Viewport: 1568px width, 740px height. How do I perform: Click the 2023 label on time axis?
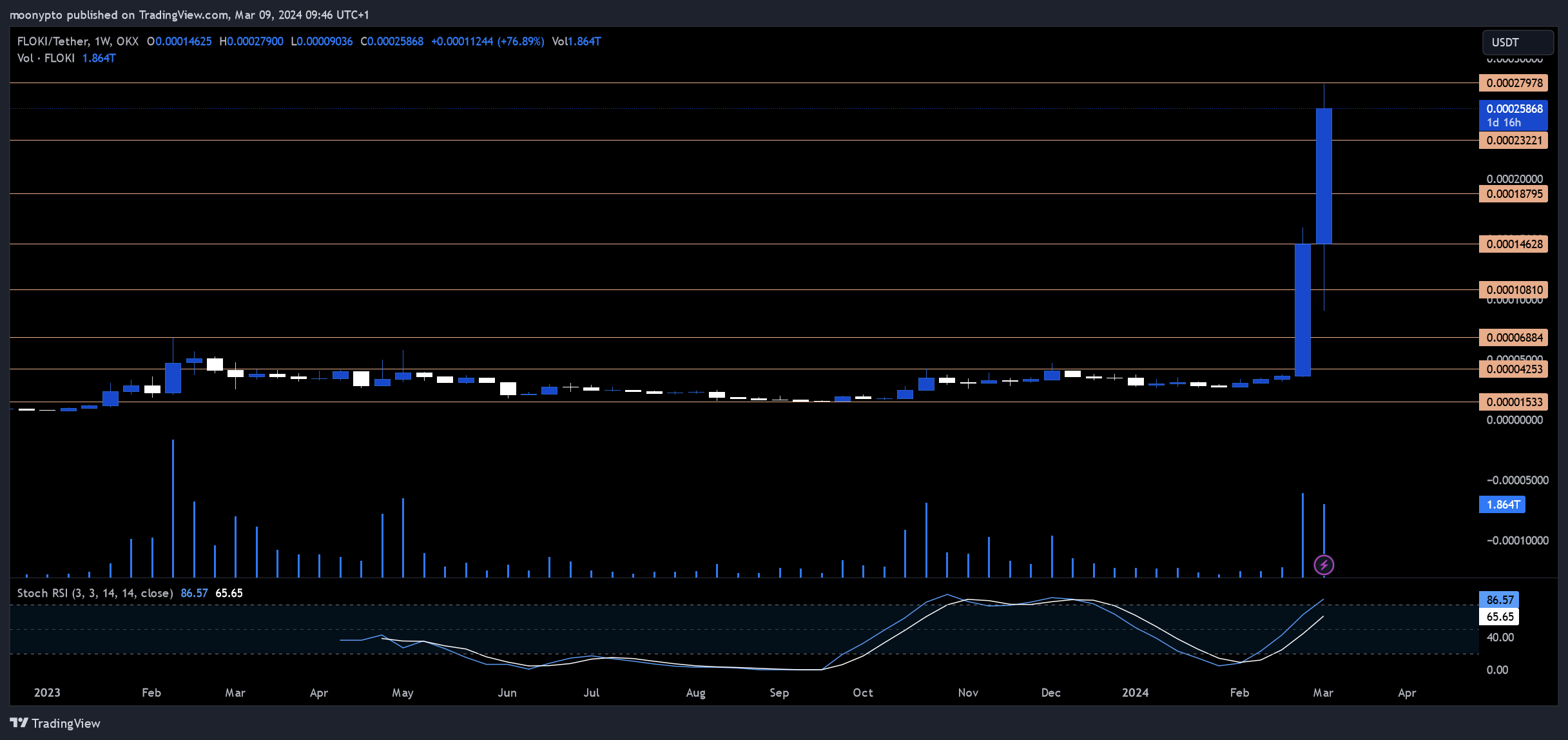point(47,693)
